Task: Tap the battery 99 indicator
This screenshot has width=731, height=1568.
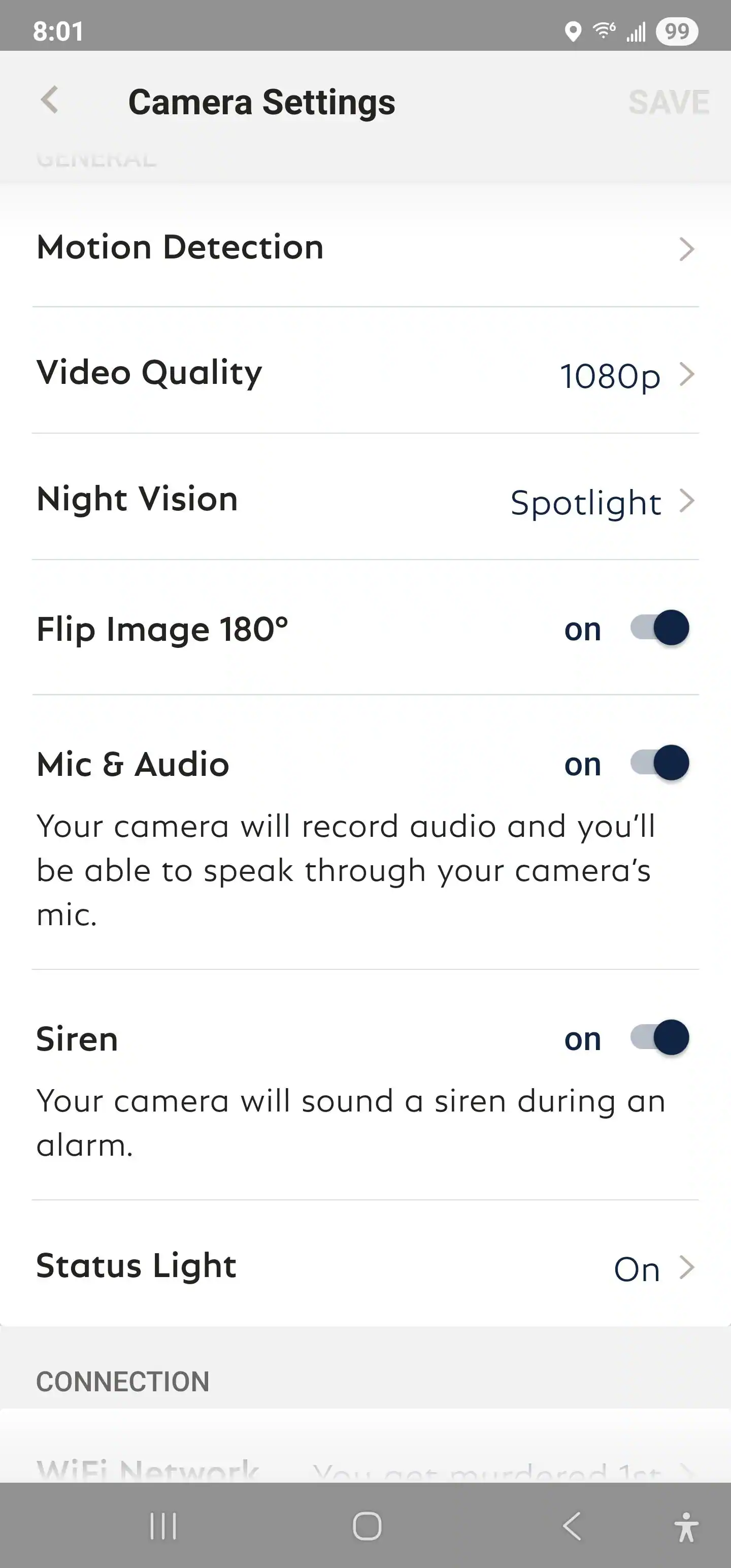Action: pos(677,31)
